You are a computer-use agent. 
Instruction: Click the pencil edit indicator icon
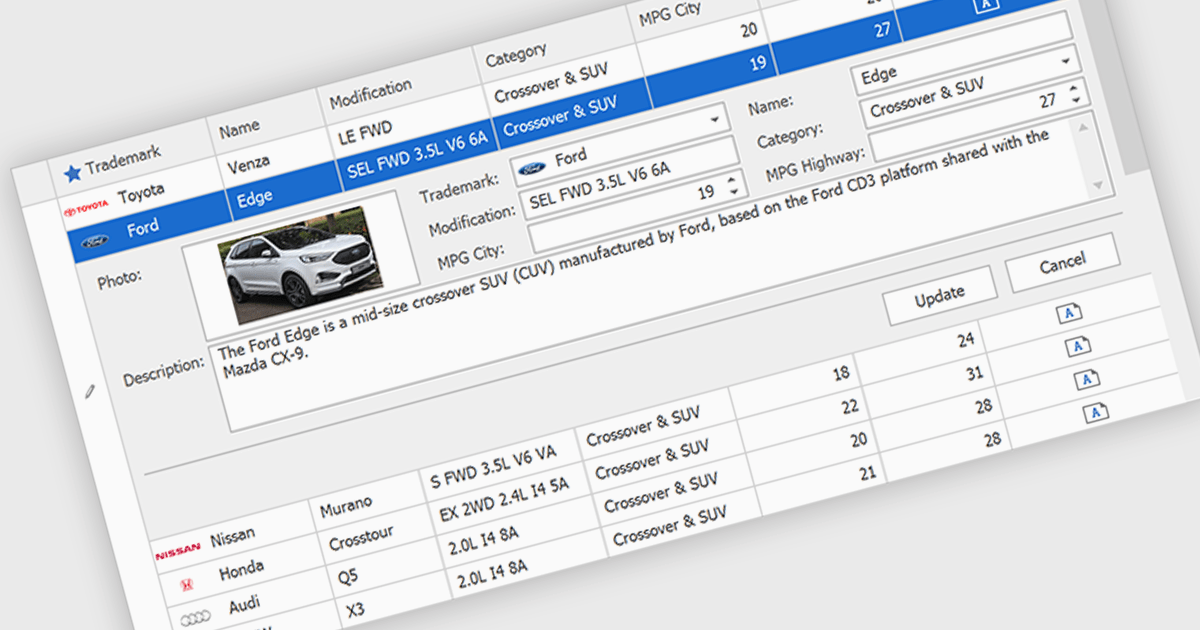(x=91, y=392)
